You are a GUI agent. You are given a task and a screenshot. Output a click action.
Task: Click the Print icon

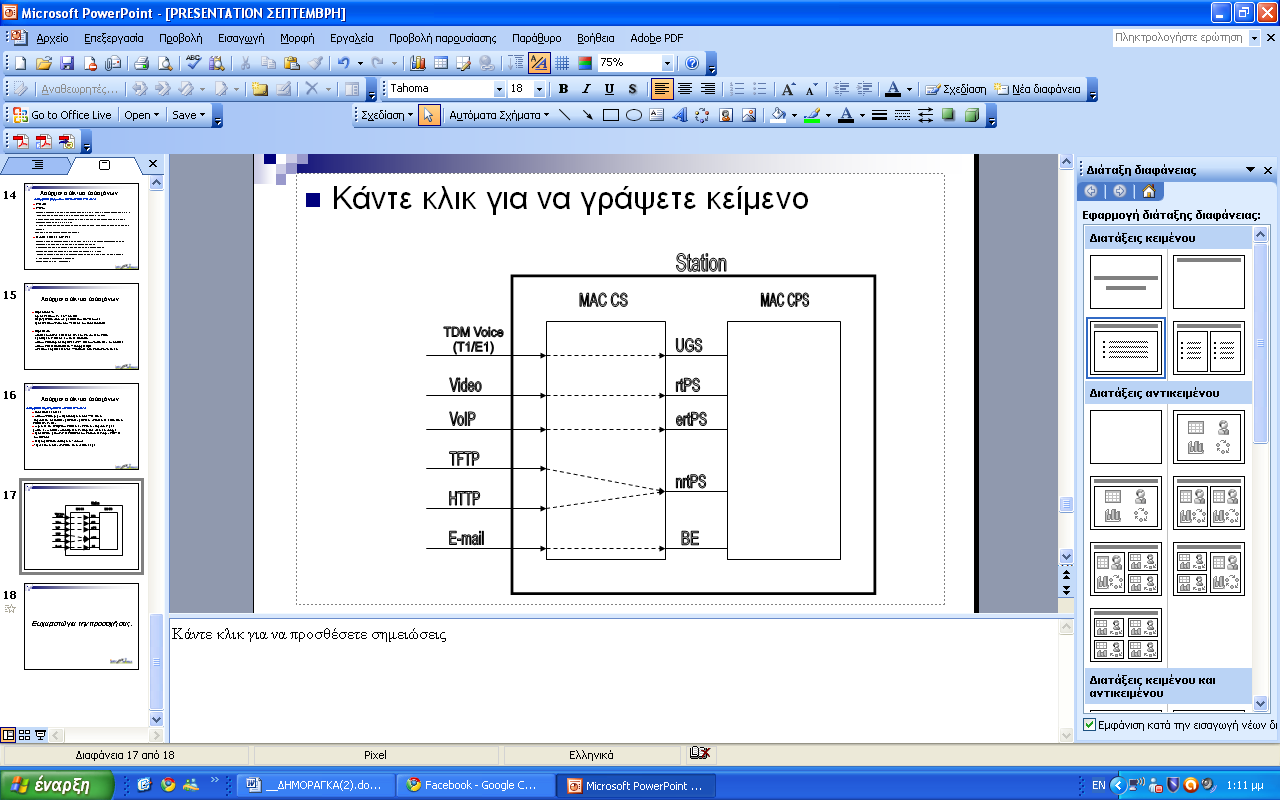(141, 63)
